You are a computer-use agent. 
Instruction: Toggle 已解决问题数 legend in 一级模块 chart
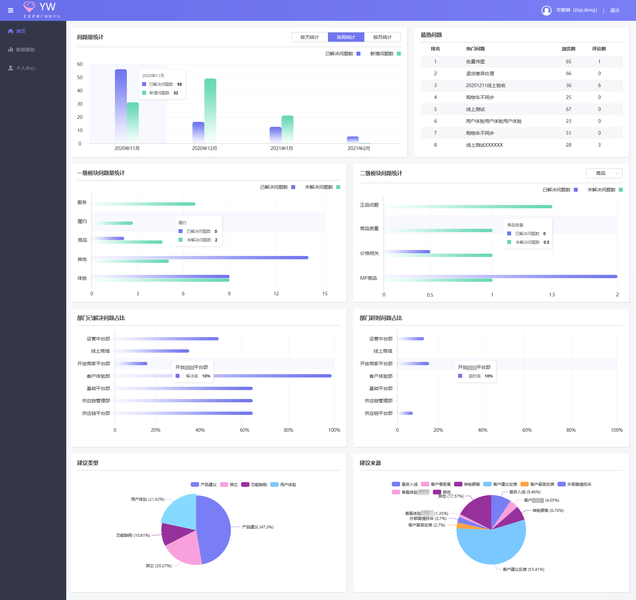click(x=277, y=187)
